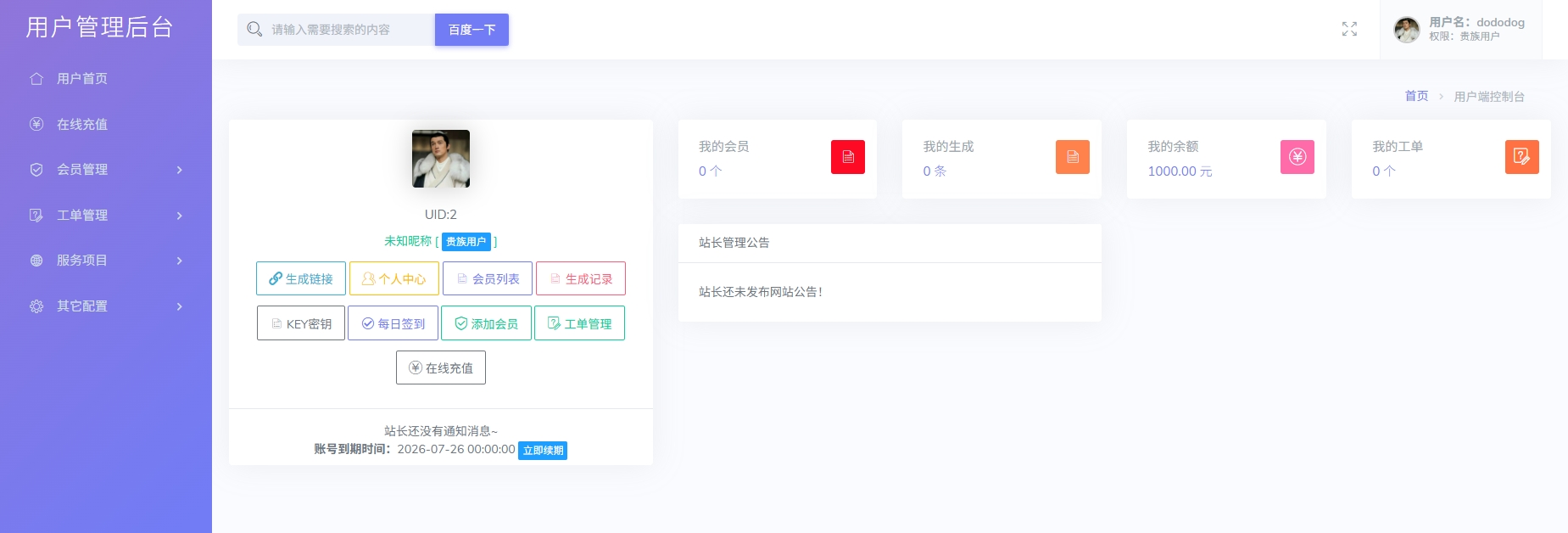Click the large profile photo
1568x533 pixels.
pyautogui.click(x=441, y=159)
